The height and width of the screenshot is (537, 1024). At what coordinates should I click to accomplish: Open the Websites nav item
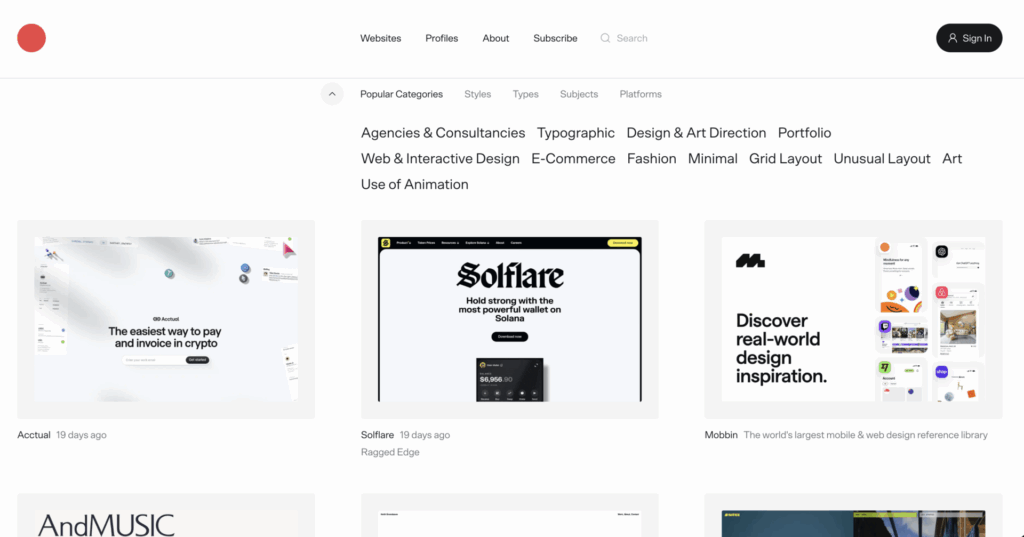click(x=381, y=38)
